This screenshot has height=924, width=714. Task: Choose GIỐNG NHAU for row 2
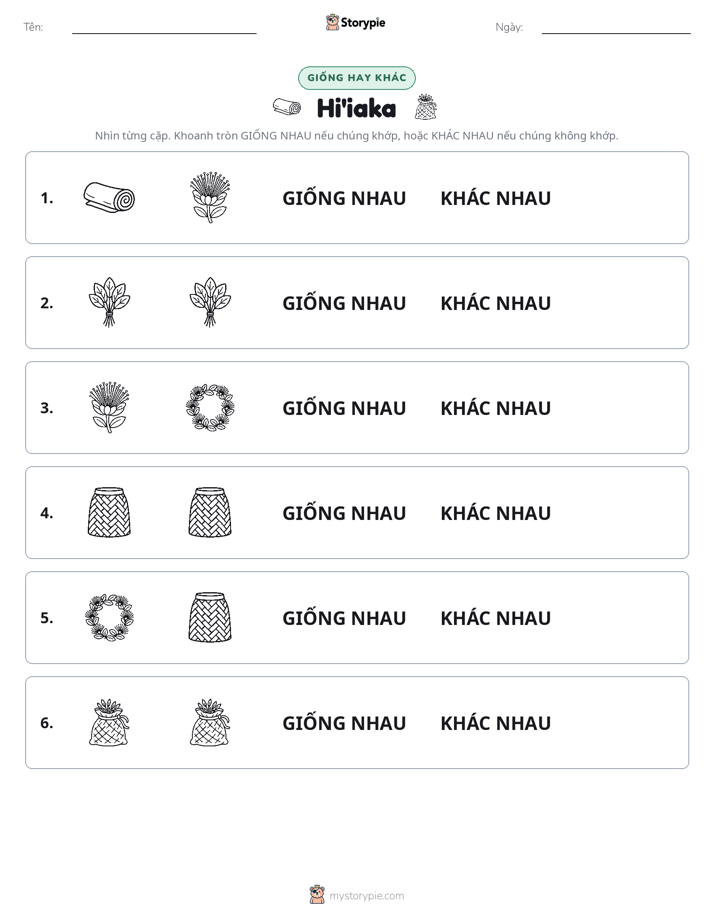click(344, 302)
